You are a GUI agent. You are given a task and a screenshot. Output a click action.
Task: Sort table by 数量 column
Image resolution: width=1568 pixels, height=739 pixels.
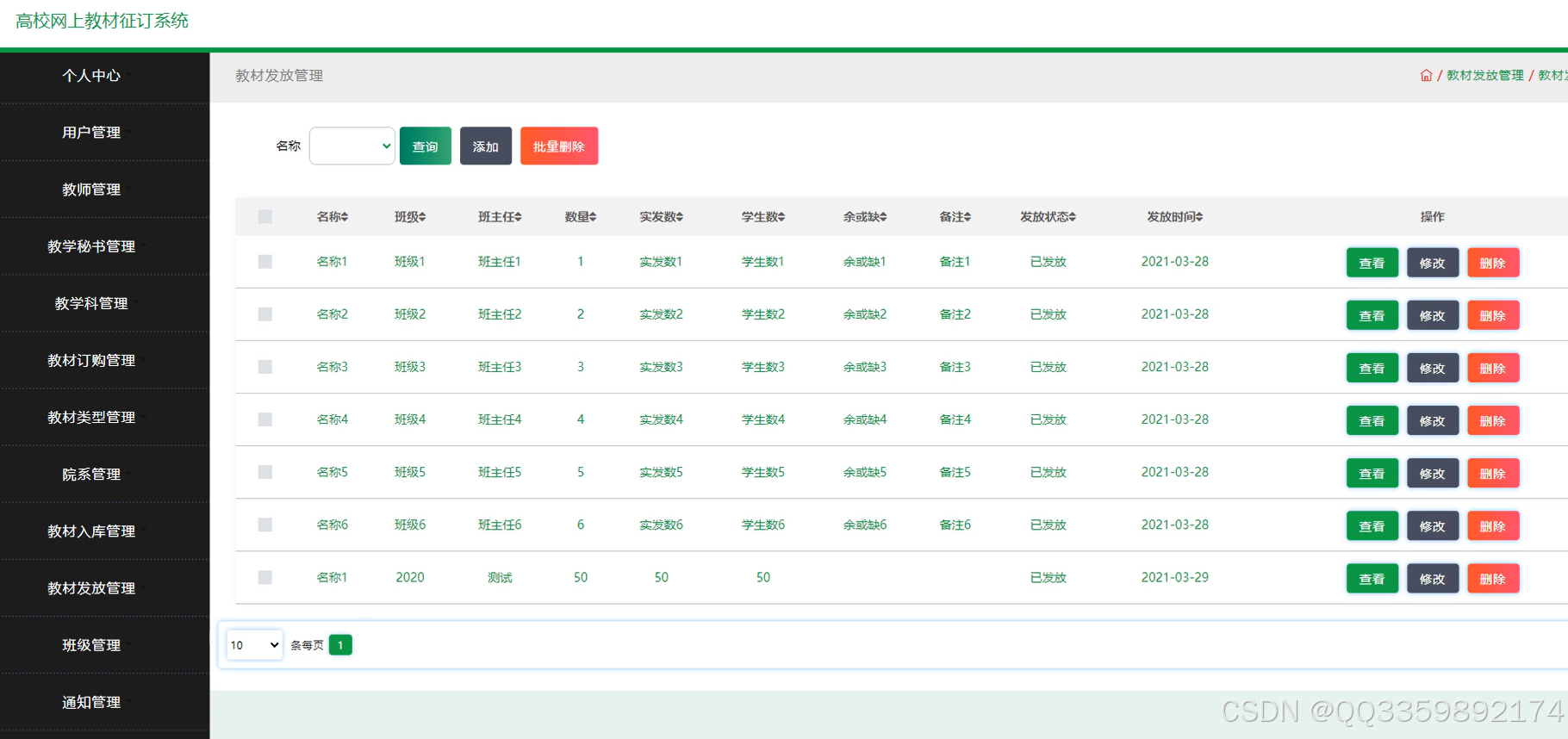click(581, 217)
